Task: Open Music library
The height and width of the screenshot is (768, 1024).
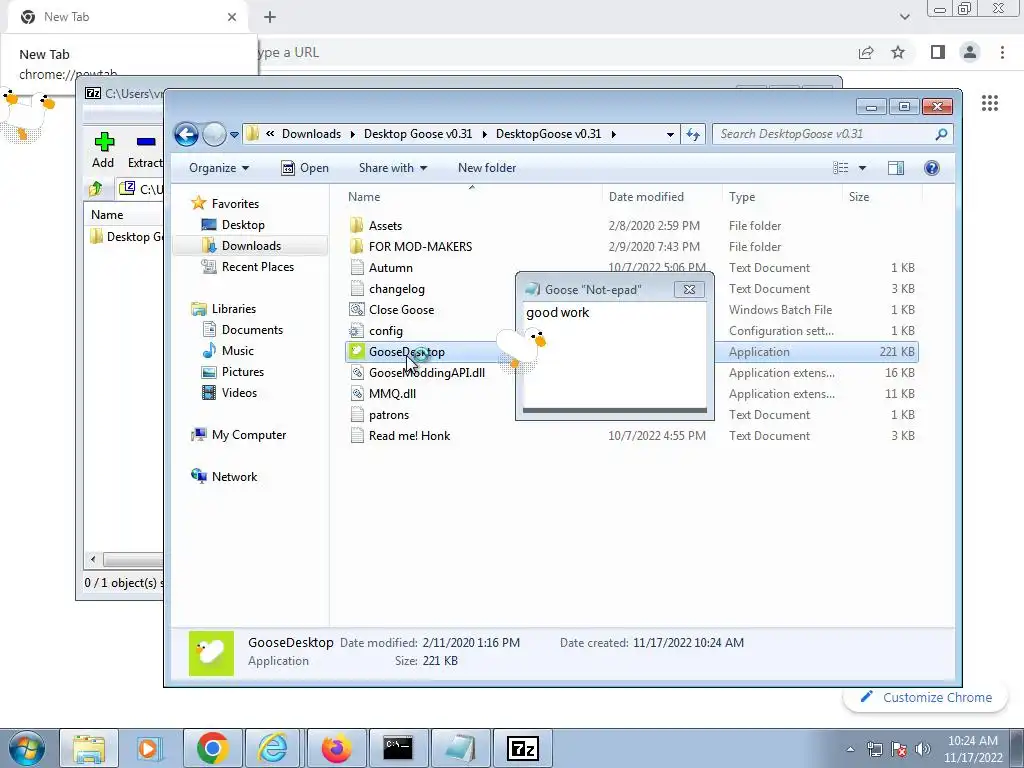Action: coord(237,351)
